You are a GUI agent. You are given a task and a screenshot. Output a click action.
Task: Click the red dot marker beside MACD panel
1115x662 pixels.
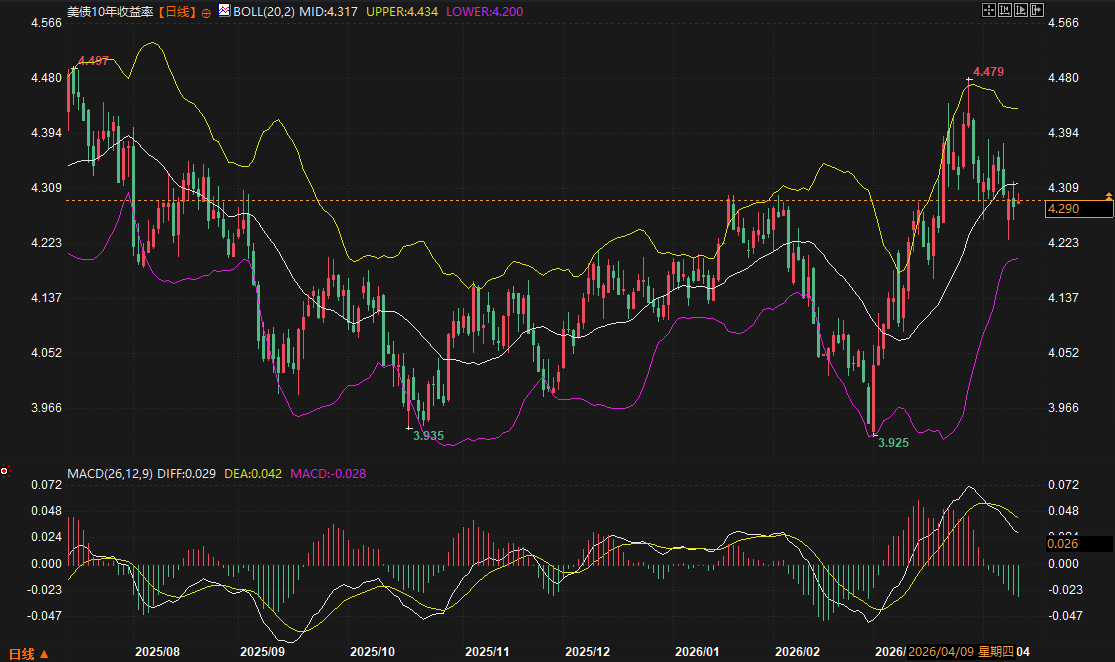coord(5,471)
